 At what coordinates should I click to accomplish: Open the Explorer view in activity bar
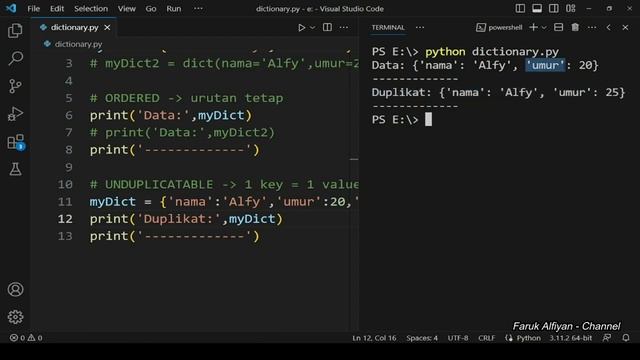pyautogui.click(x=15, y=31)
